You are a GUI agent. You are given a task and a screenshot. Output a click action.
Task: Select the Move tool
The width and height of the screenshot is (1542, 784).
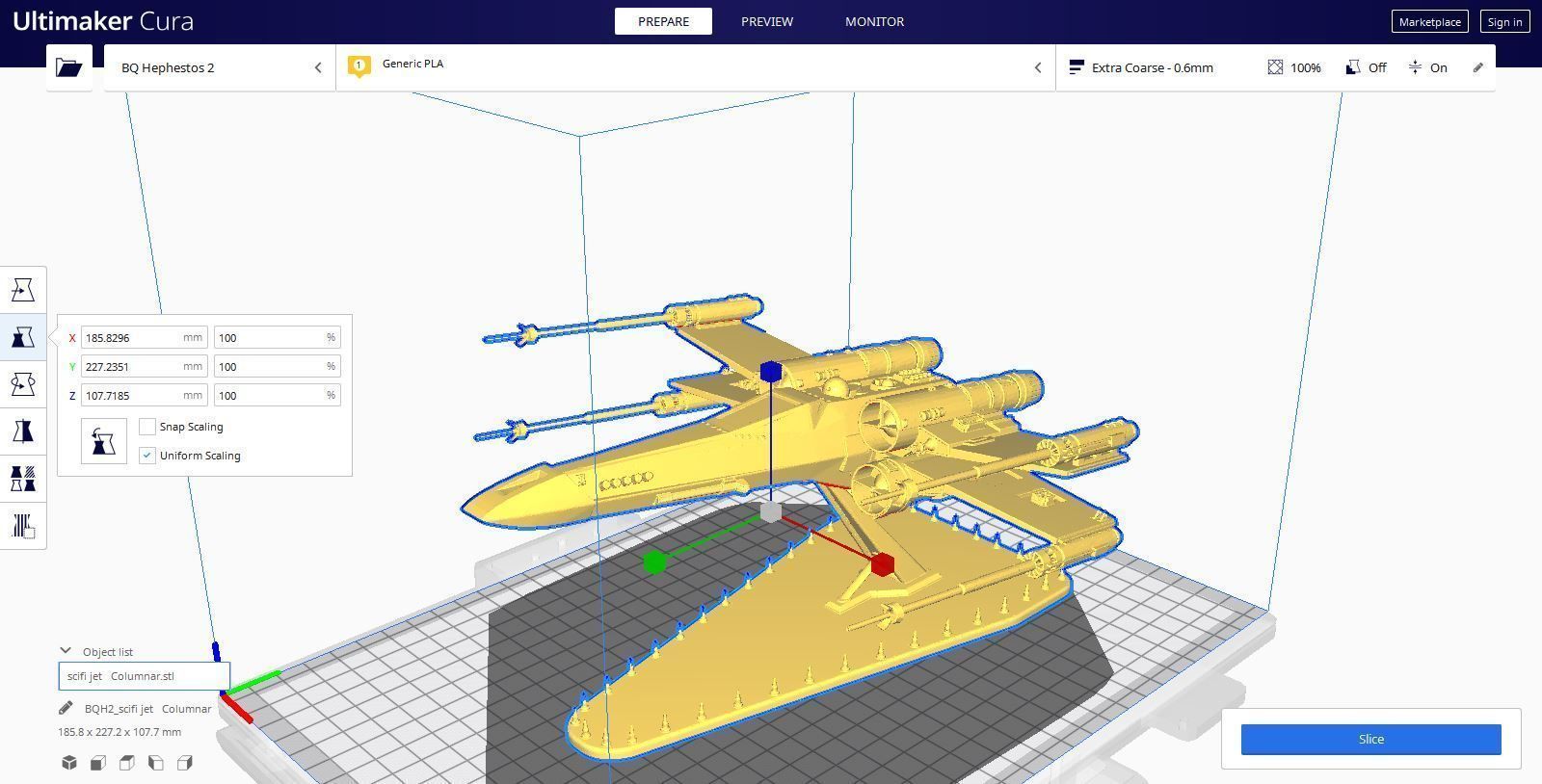click(x=23, y=290)
